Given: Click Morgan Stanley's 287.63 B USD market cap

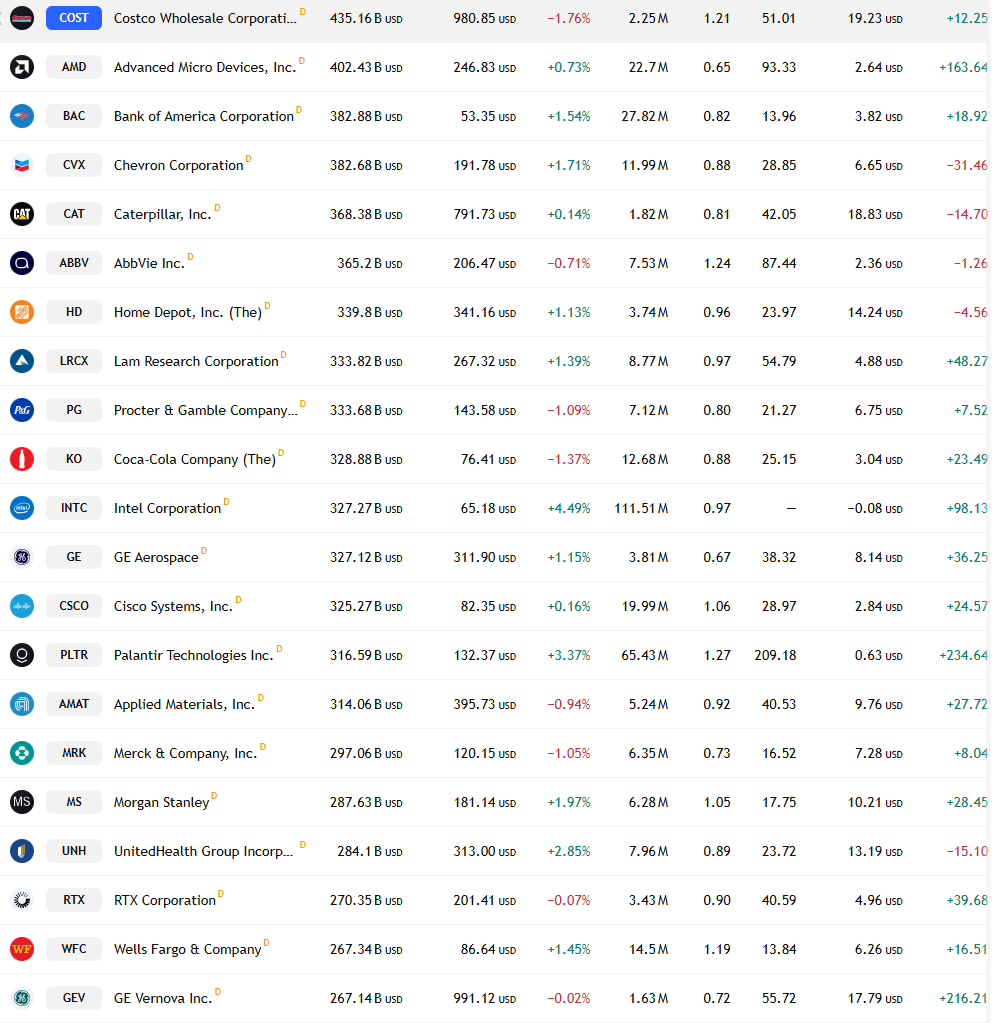Looking at the screenshot, I should tap(366, 802).
